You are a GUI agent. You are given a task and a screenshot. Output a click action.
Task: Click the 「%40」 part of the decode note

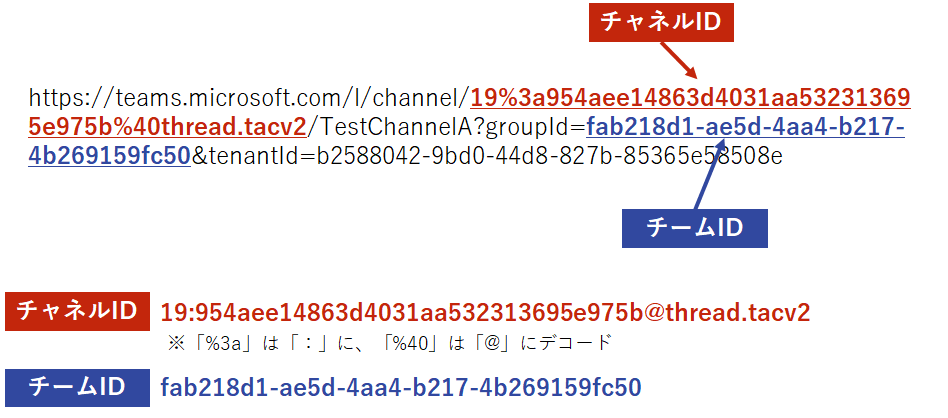coord(418,342)
